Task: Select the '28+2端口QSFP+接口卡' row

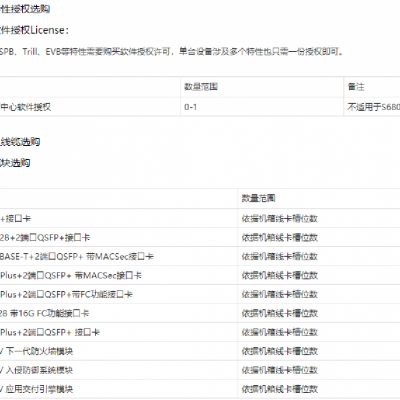Action: (45, 238)
